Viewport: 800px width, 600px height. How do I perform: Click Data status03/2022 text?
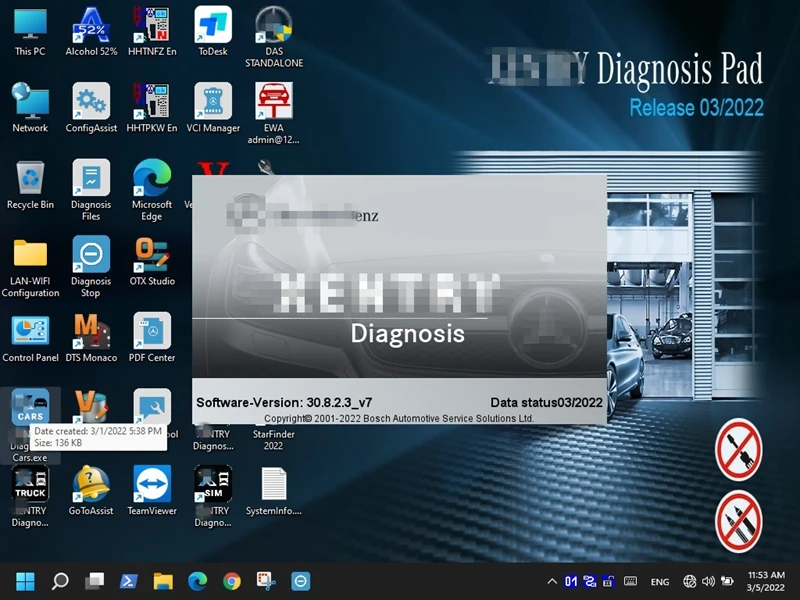(x=546, y=403)
